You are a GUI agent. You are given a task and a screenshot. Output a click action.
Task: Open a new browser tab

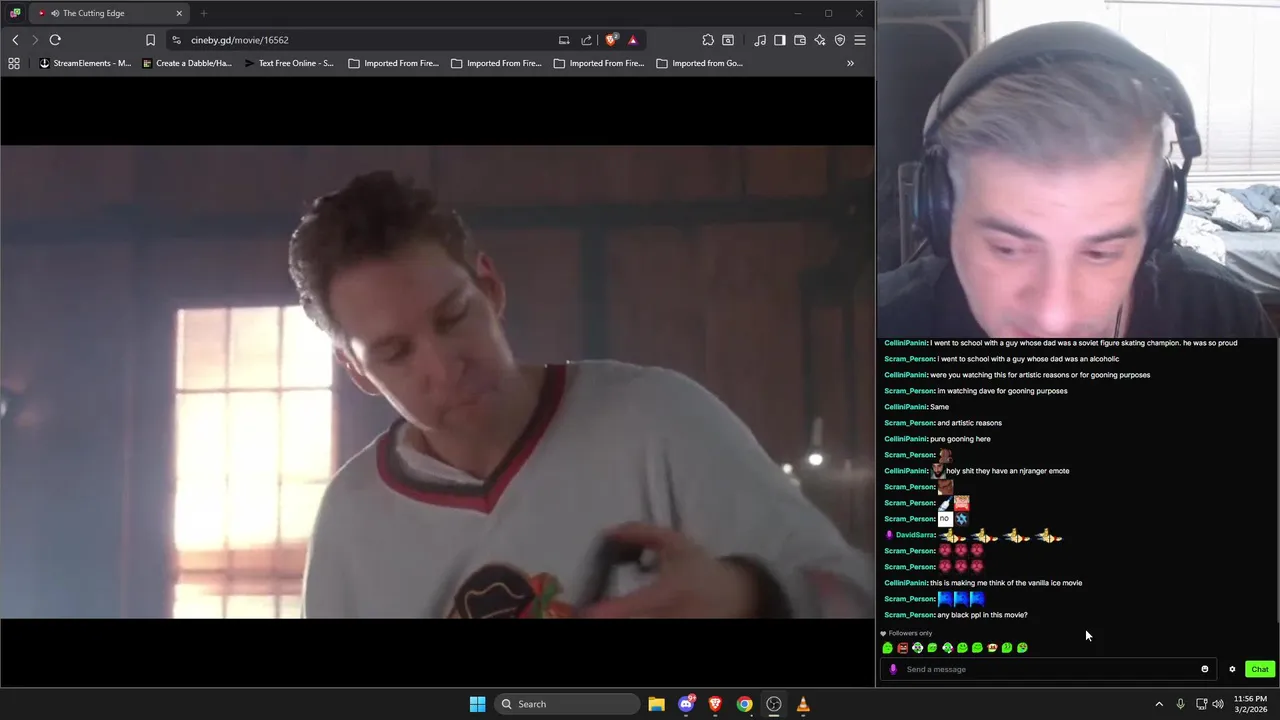pyautogui.click(x=203, y=13)
